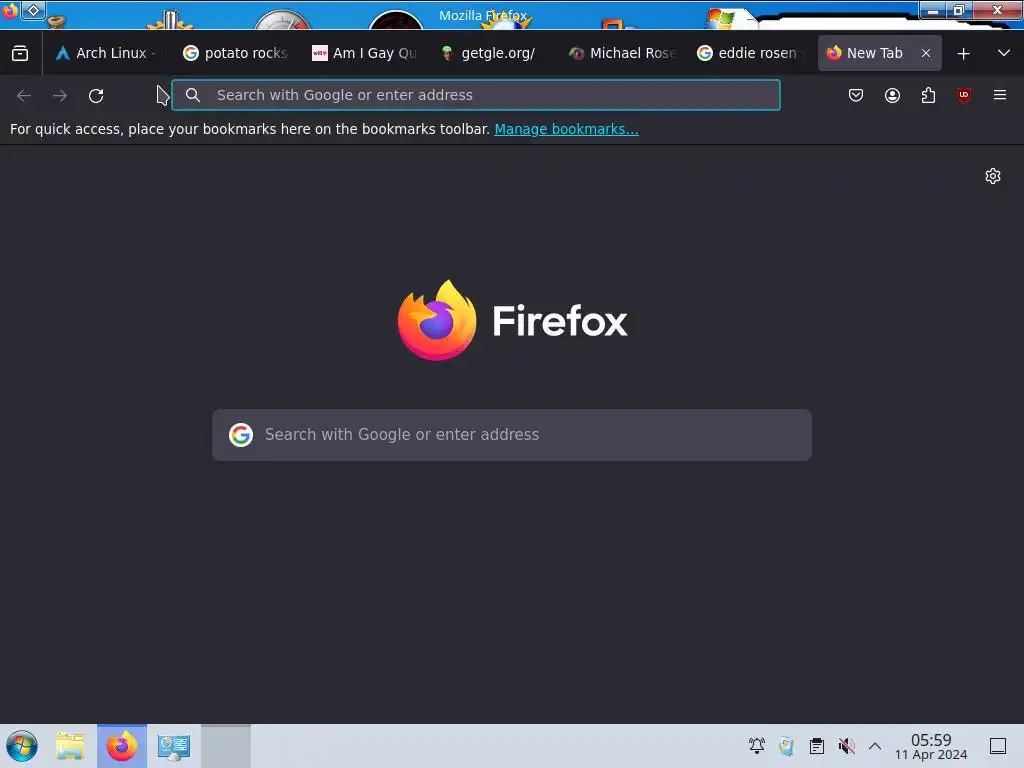Save to Pocket icon
1024x768 pixels.
(x=856, y=95)
